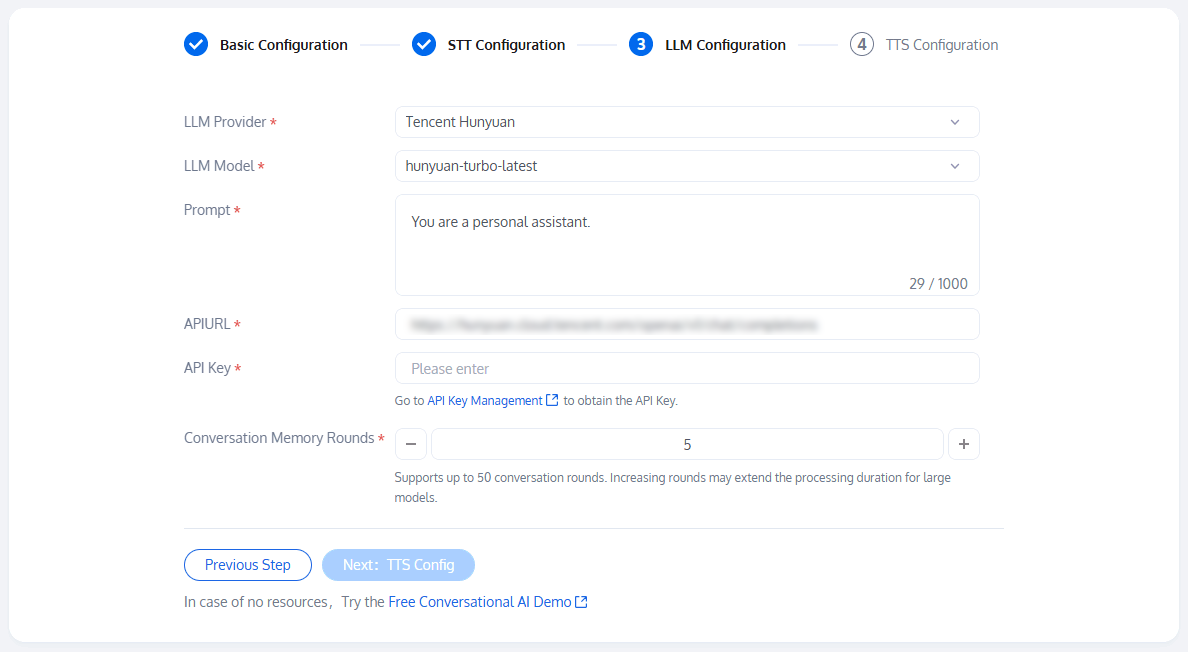The width and height of the screenshot is (1188, 652).
Task: Go to Basic Configuration step
Action: [284, 45]
